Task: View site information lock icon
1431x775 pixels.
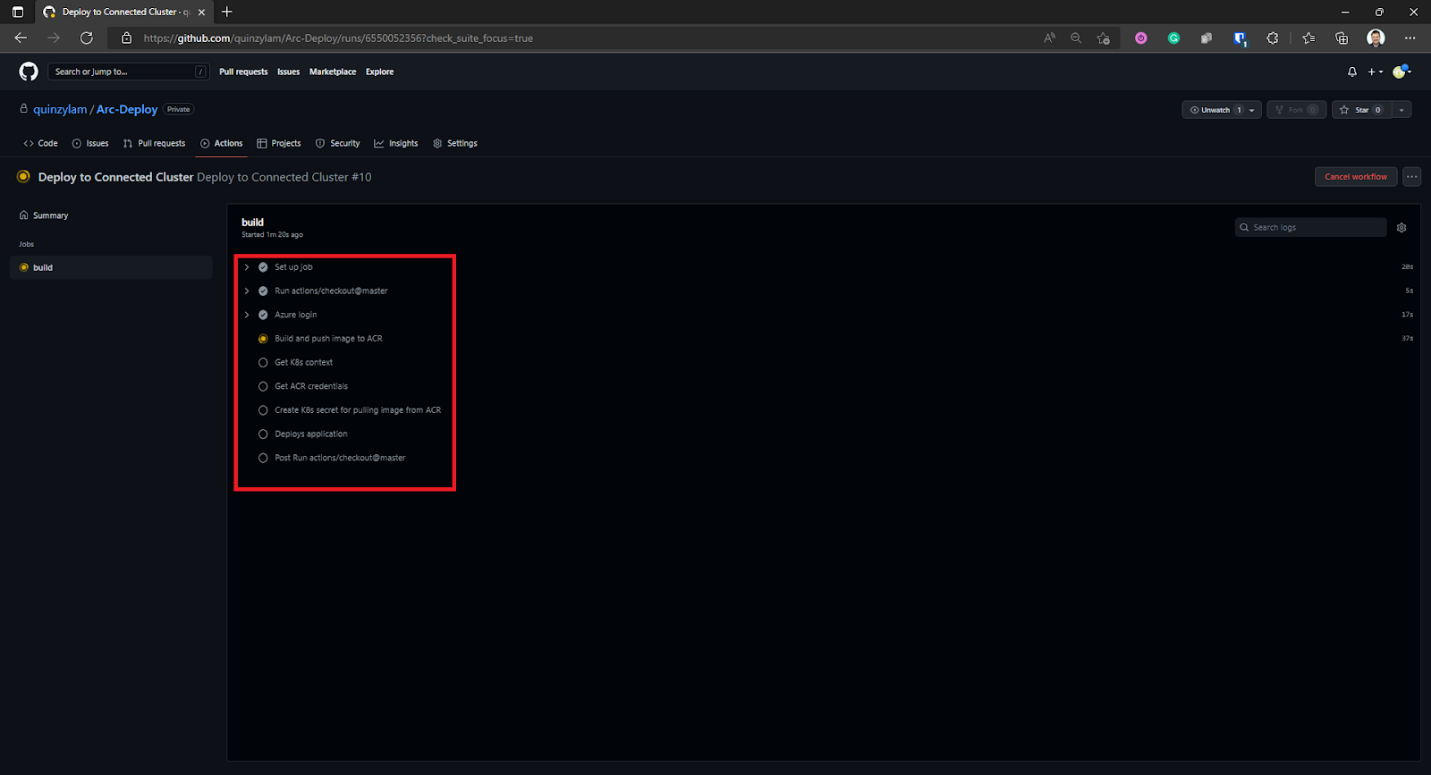Action: [x=126, y=38]
